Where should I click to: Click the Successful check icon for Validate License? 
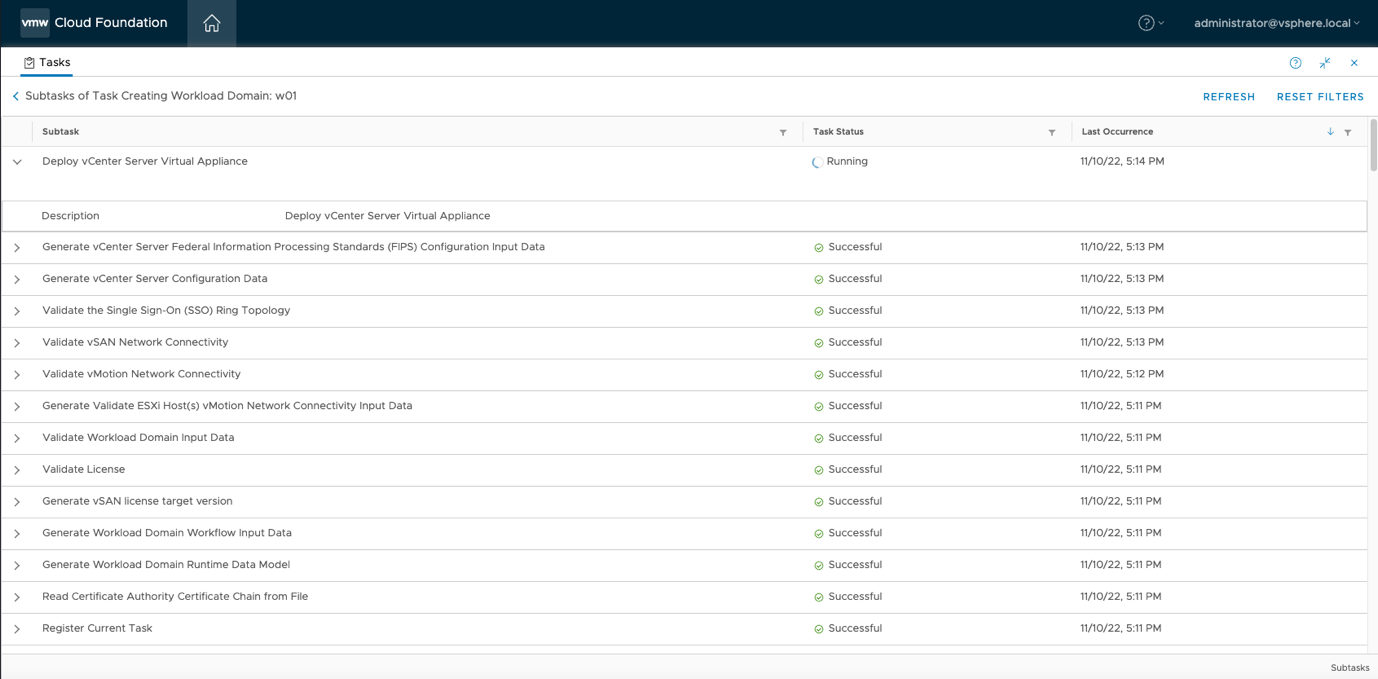click(819, 470)
